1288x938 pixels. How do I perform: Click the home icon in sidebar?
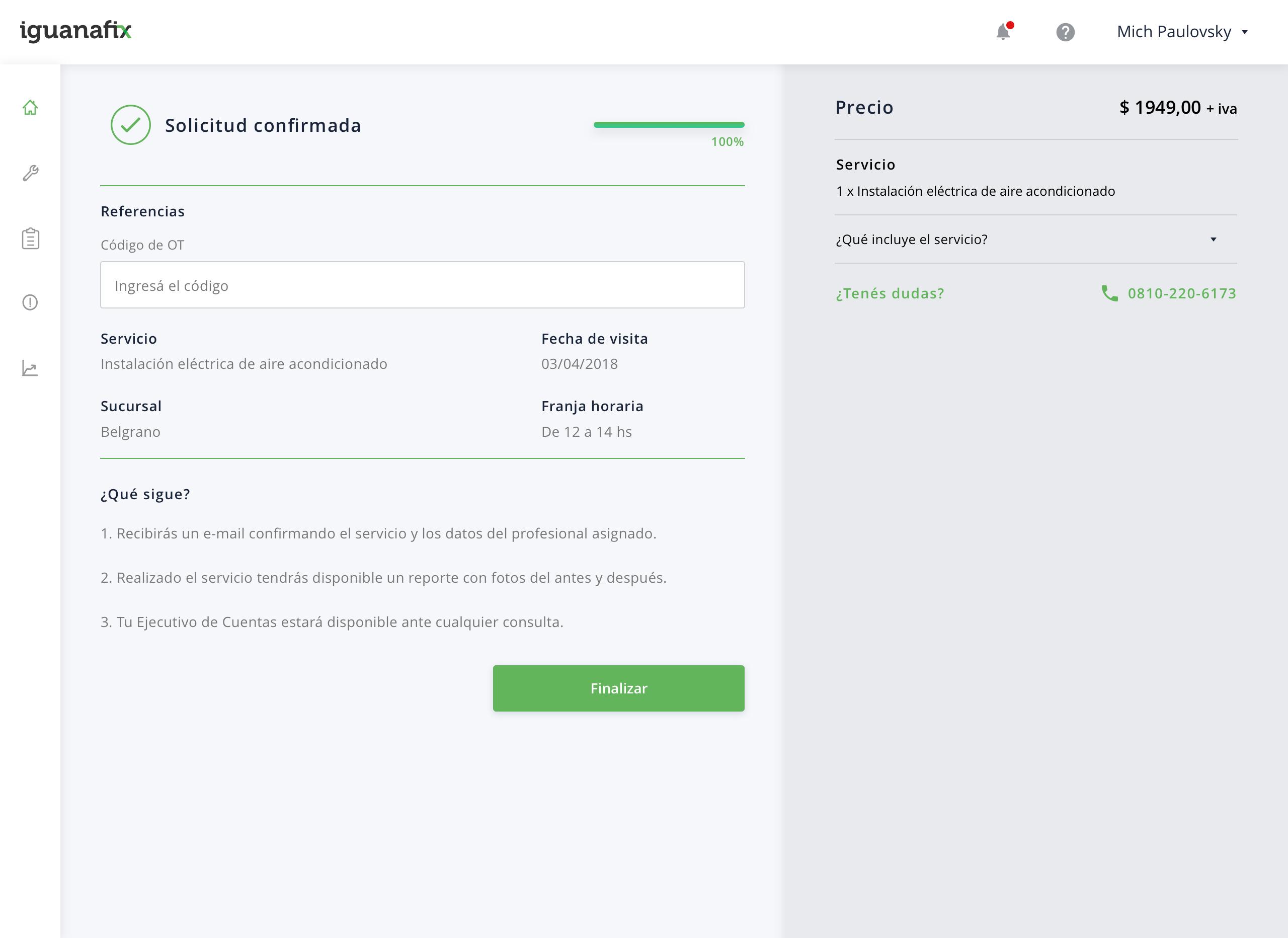30,107
